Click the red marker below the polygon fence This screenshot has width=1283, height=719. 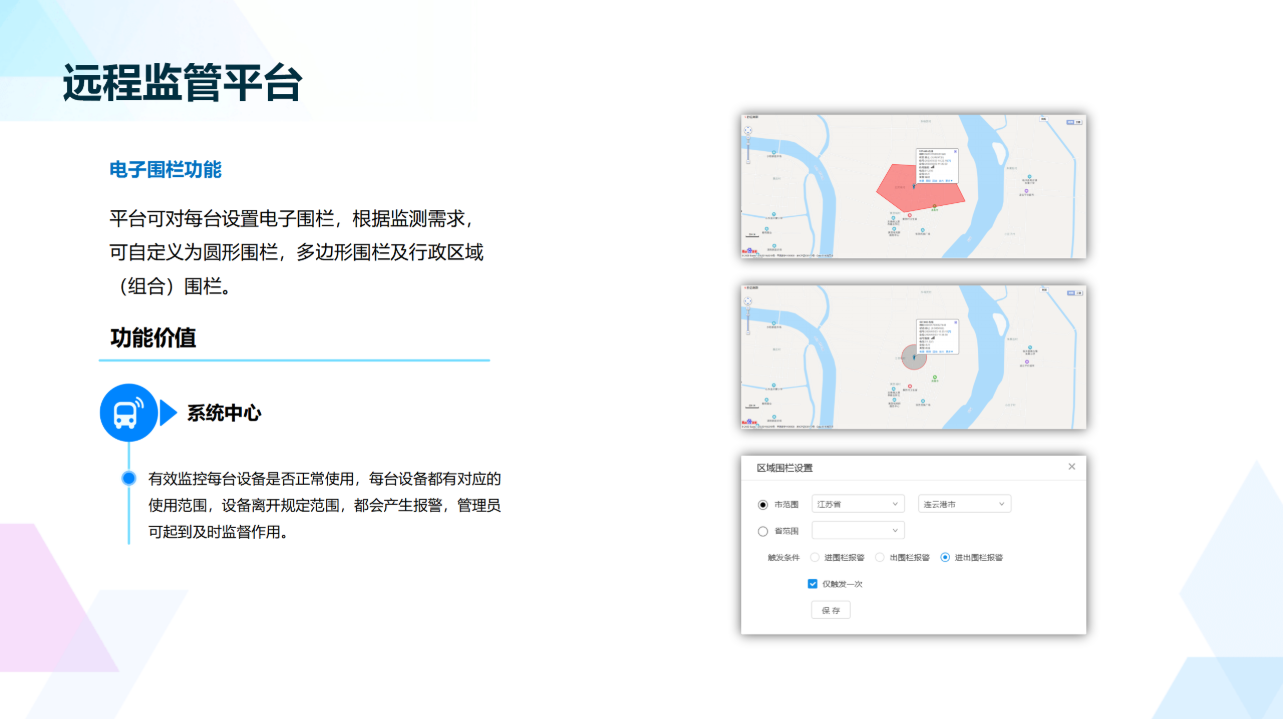(910, 215)
